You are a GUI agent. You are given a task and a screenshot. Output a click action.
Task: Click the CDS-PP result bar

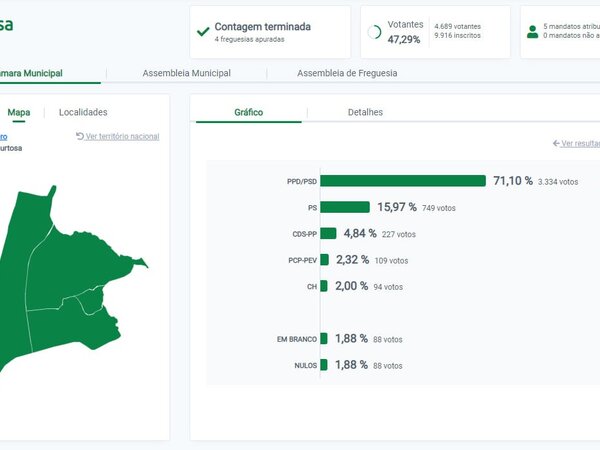coord(328,233)
